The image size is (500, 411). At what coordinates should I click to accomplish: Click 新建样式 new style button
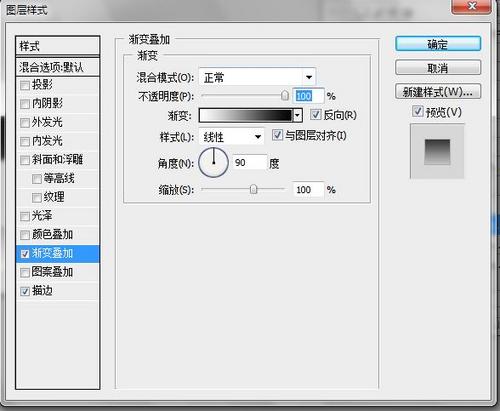[438, 92]
